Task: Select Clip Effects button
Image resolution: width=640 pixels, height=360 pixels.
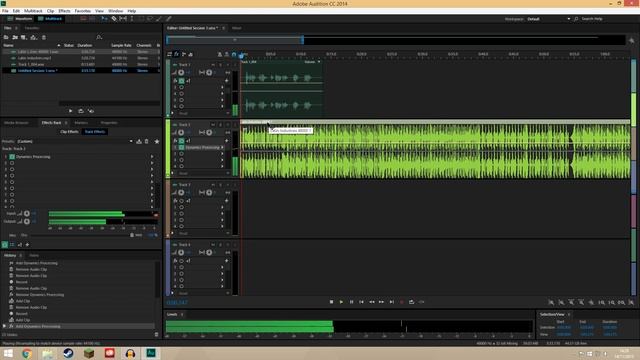Action: tap(69, 132)
